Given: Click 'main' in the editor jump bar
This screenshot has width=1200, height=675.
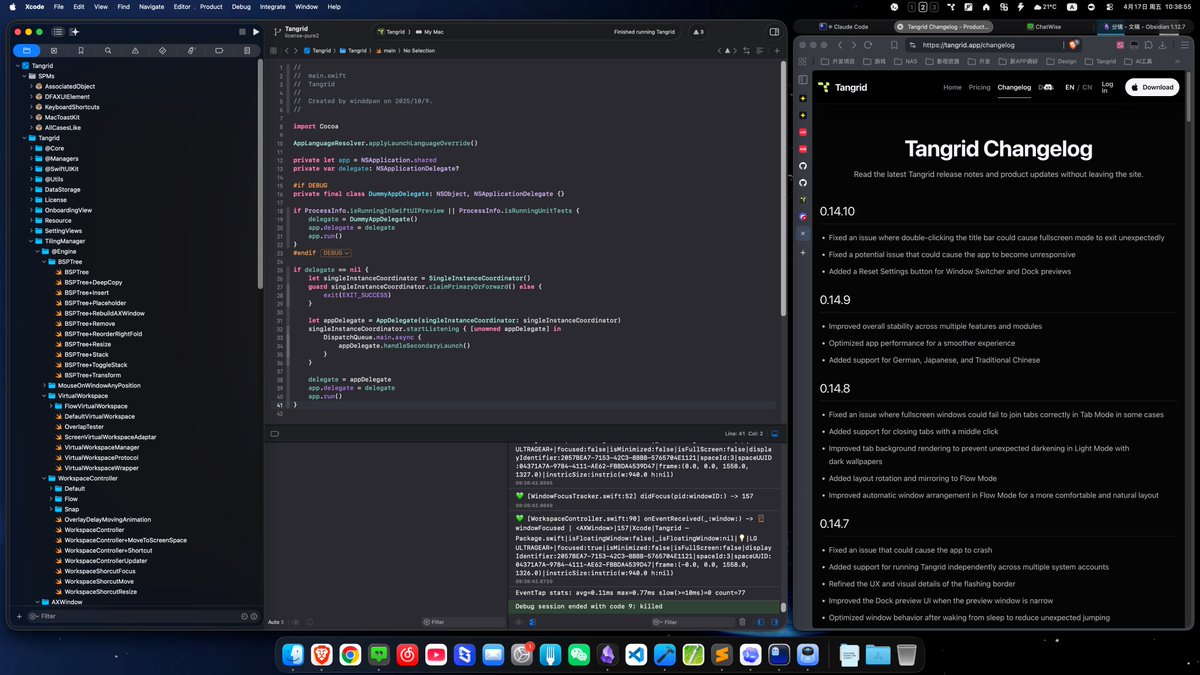Looking at the screenshot, I should click(391, 50).
